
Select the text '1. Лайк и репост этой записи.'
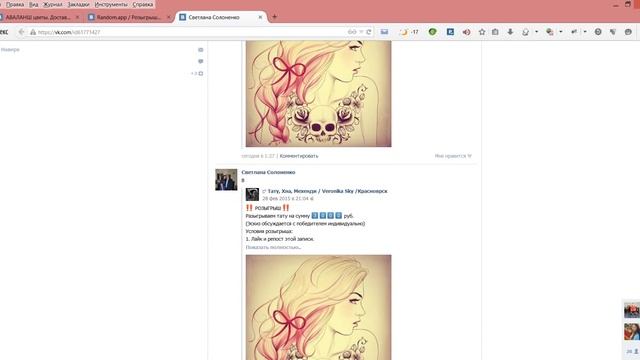point(280,239)
